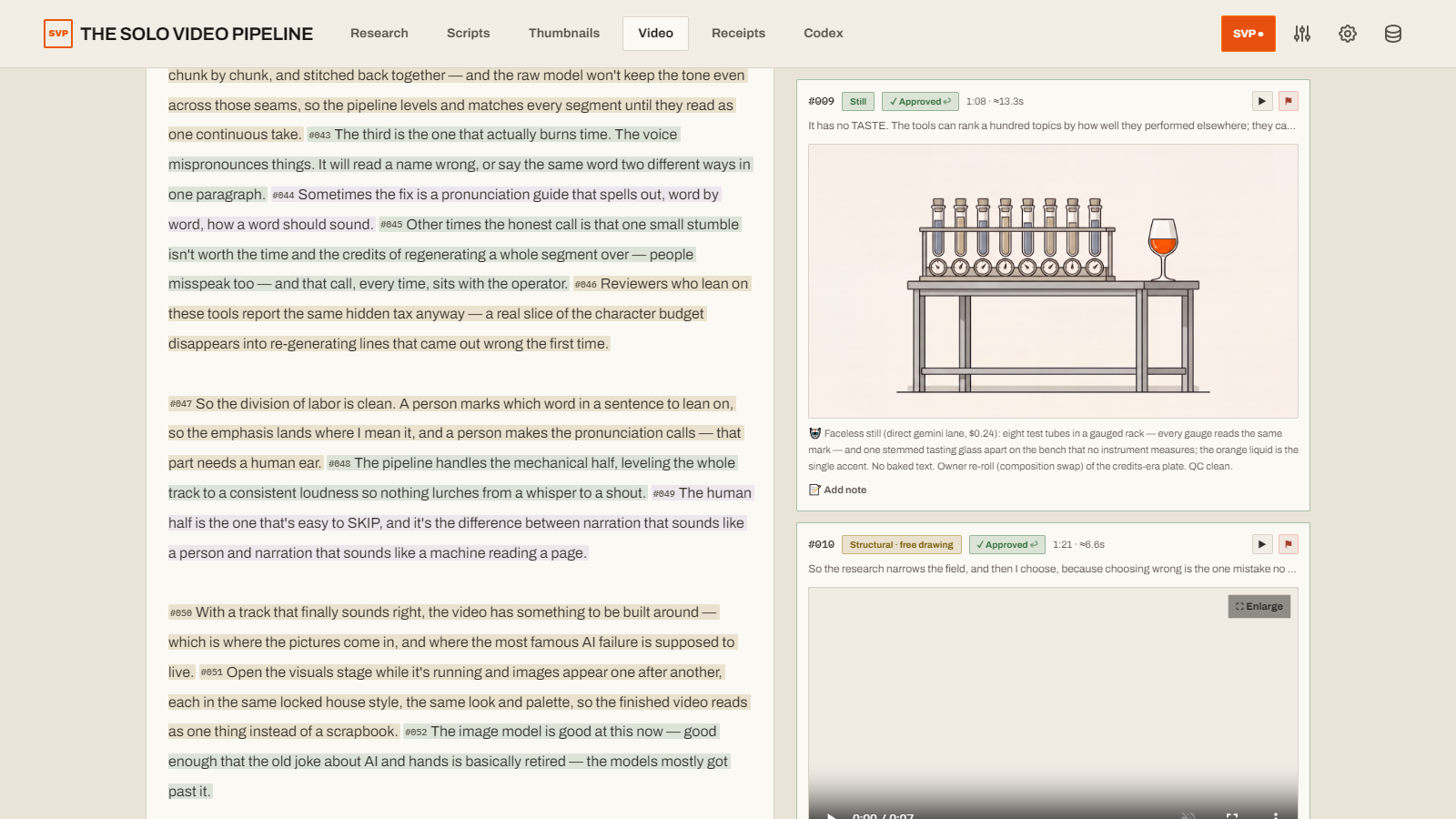Screen dimensions: 1456x819
Task: Jump to script marker #050
Action: click(181, 612)
